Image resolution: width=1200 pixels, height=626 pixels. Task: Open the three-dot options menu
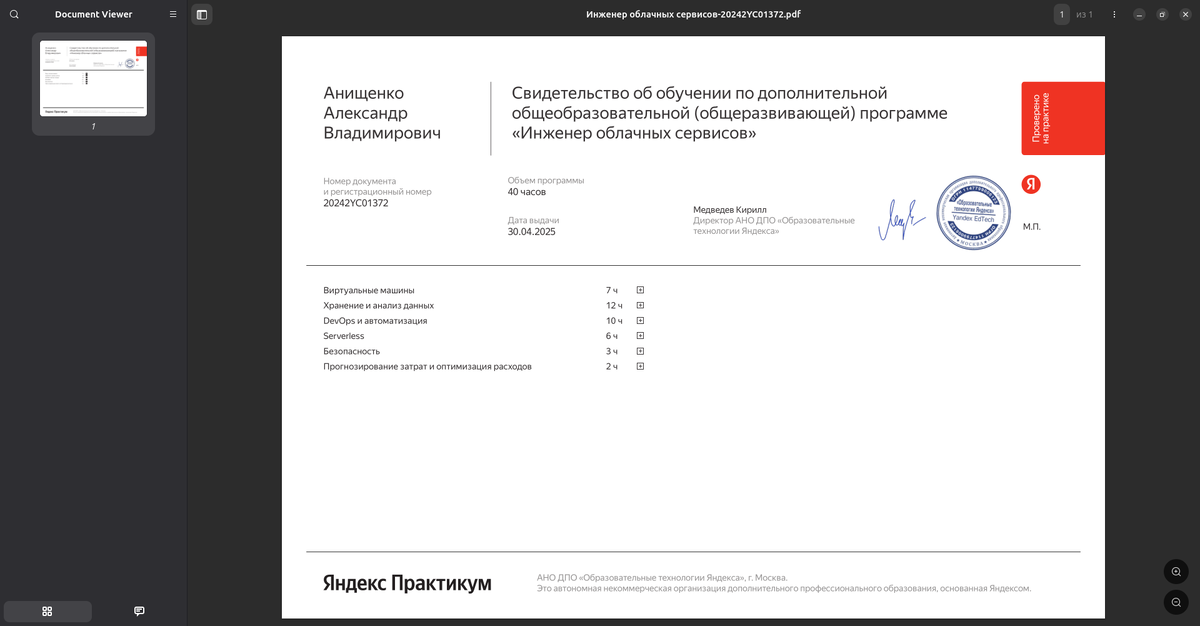tap(1113, 14)
